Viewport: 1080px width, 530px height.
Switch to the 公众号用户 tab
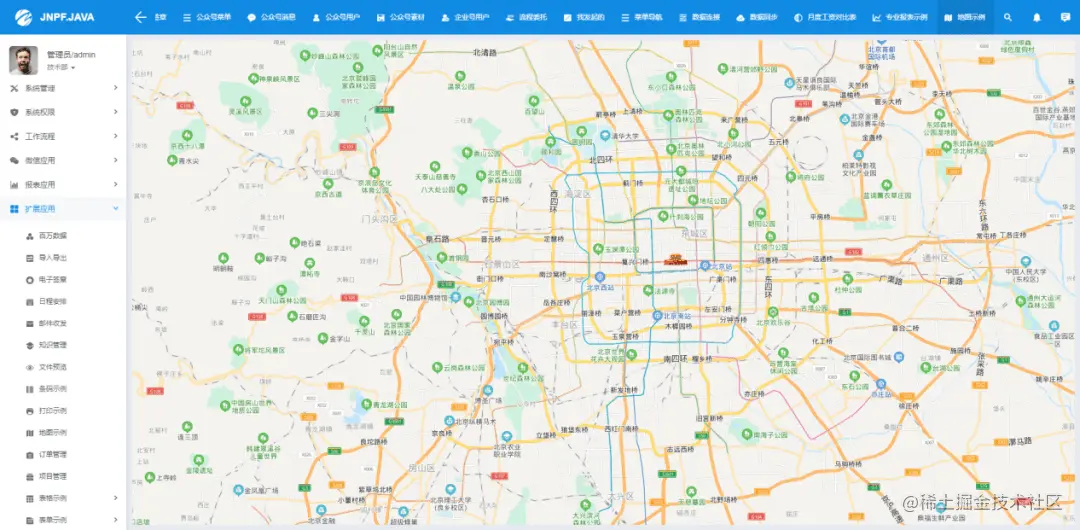pos(336,17)
